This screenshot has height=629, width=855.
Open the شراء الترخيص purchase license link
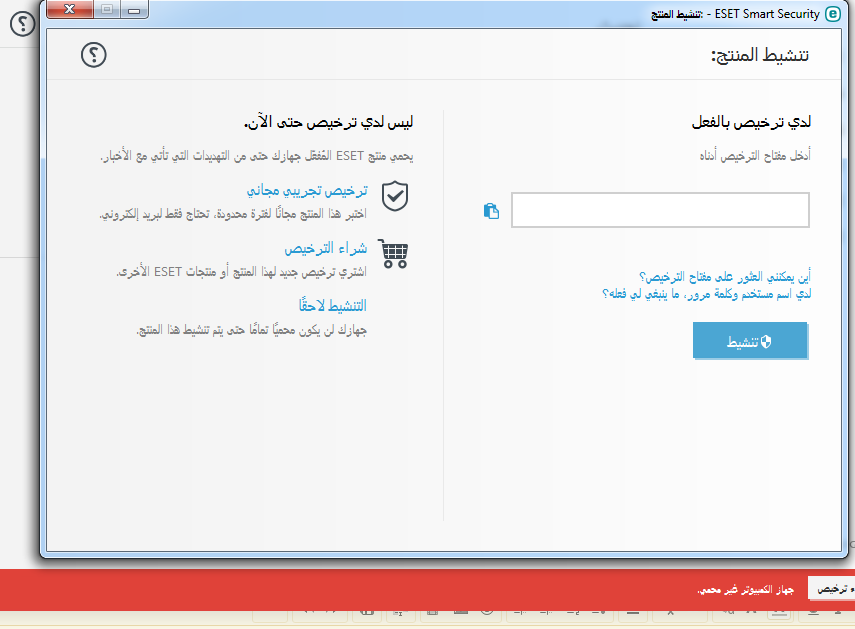[326, 249]
